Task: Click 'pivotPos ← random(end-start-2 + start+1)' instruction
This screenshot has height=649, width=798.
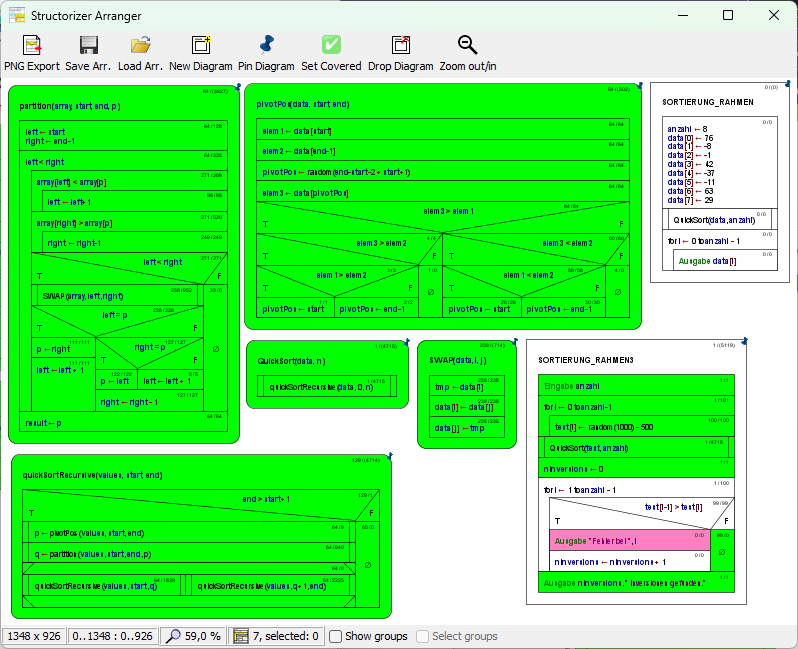Action: [443, 171]
